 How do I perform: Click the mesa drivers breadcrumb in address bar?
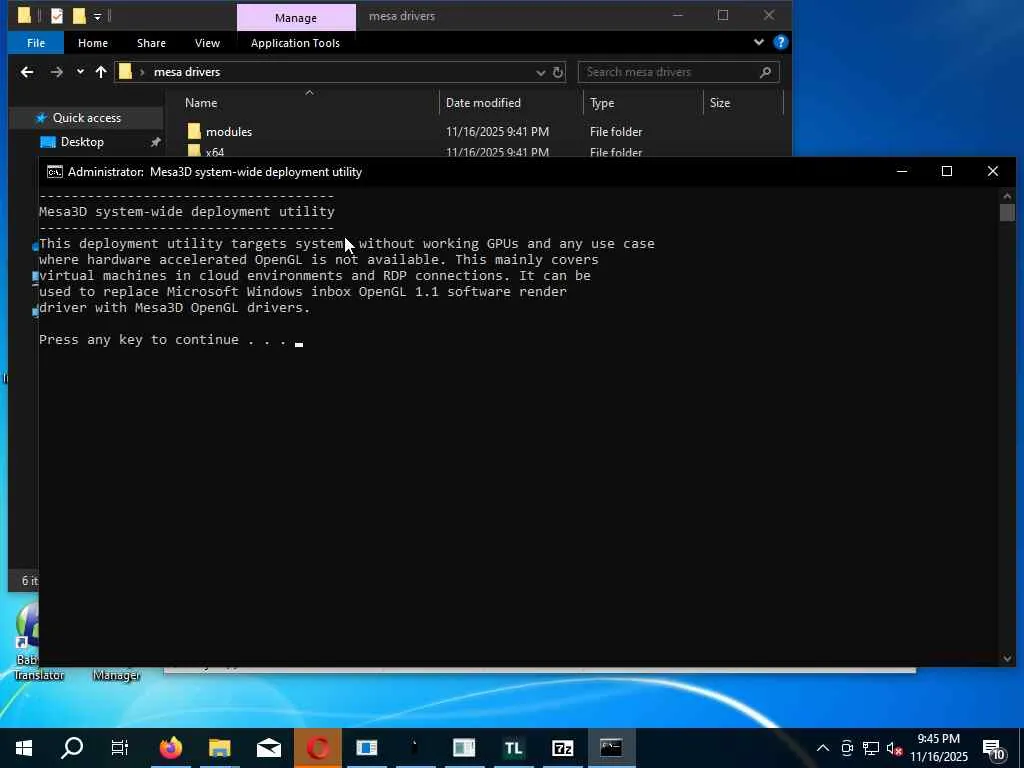(x=187, y=72)
